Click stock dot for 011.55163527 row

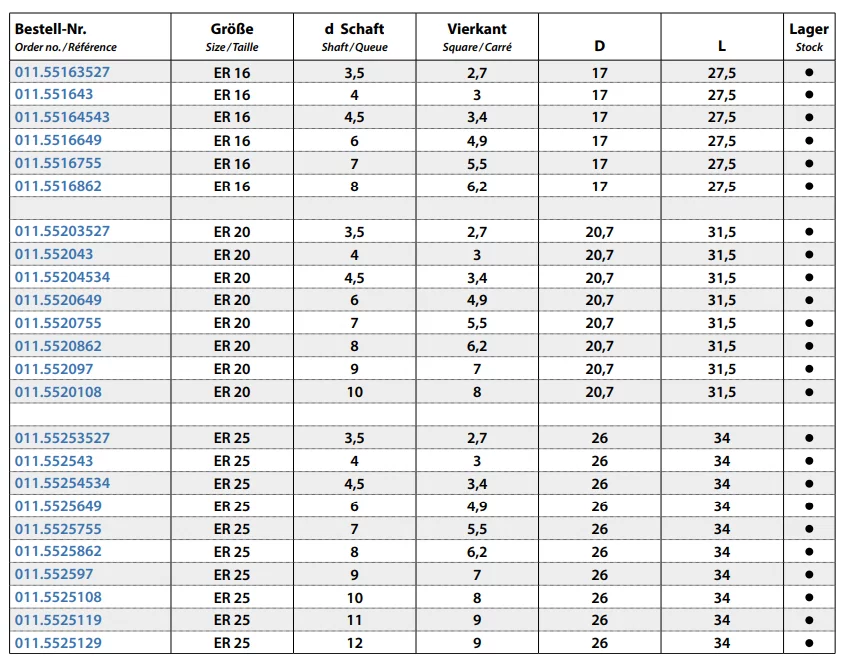[x=809, y=72]
